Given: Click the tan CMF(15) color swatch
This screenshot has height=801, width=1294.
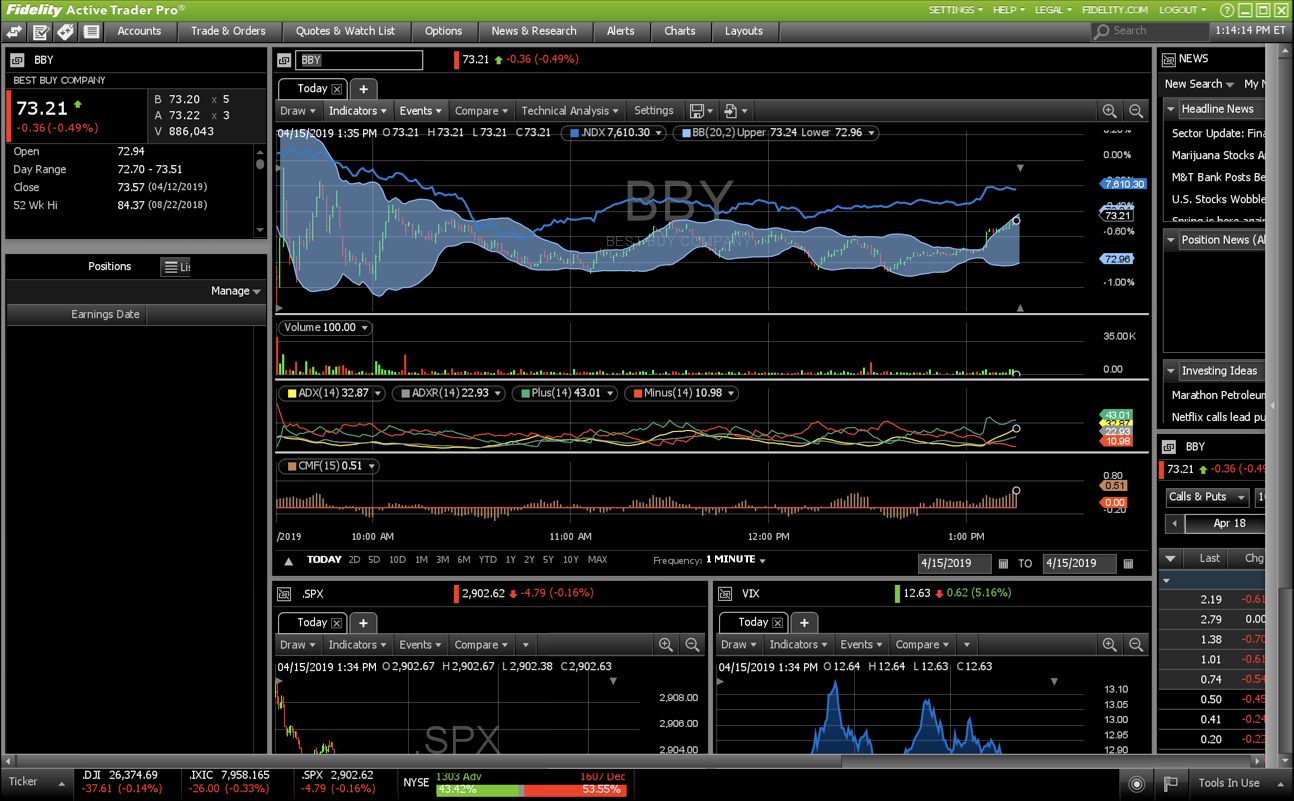Looking at the screenshot, I should [292, 467].
